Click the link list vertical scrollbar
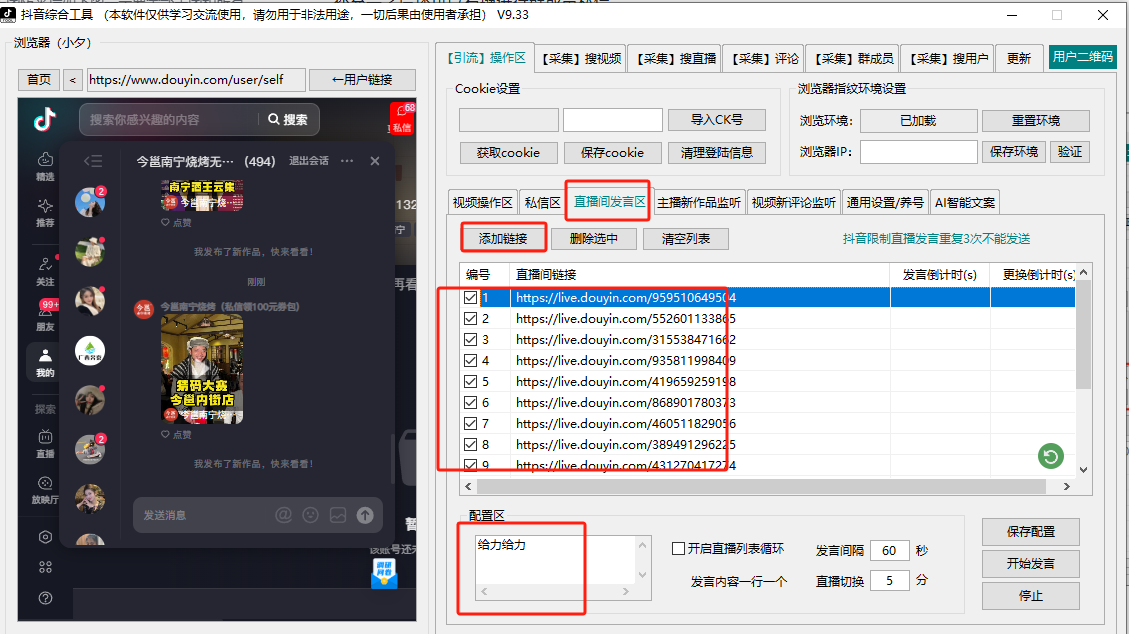1129x634 pixels. [x=1083, y=340]
